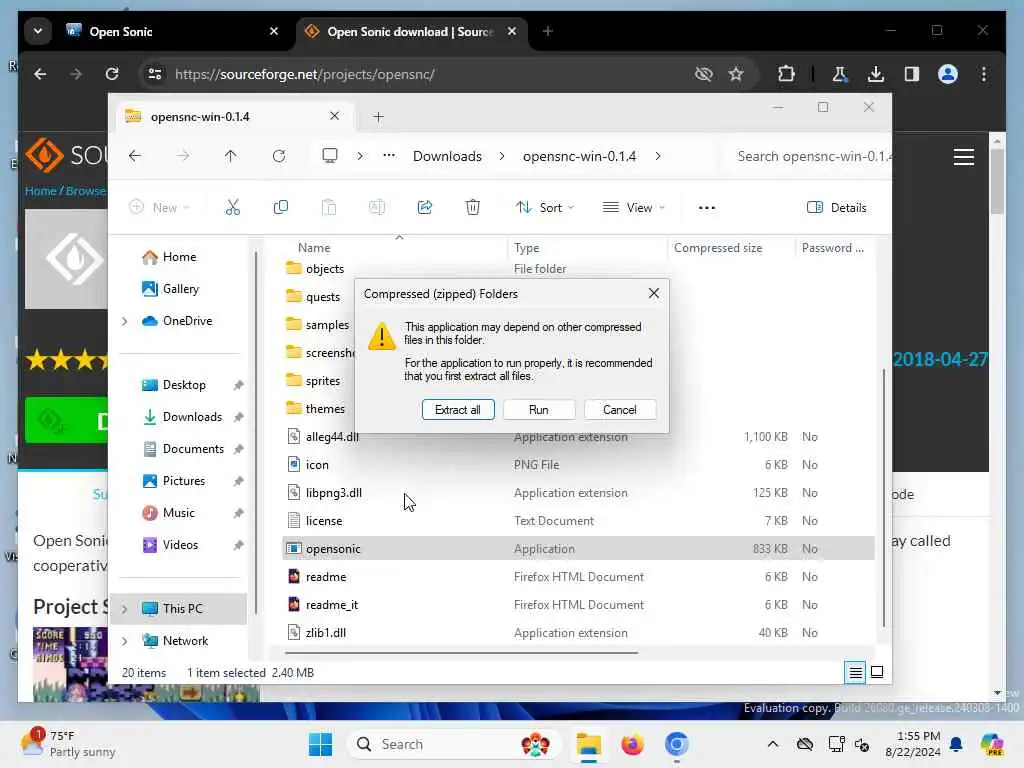Screen dimensions: 1024x768
Task: Expand hidden path ellipsis in address bar
Action: (x=389, y=156)
